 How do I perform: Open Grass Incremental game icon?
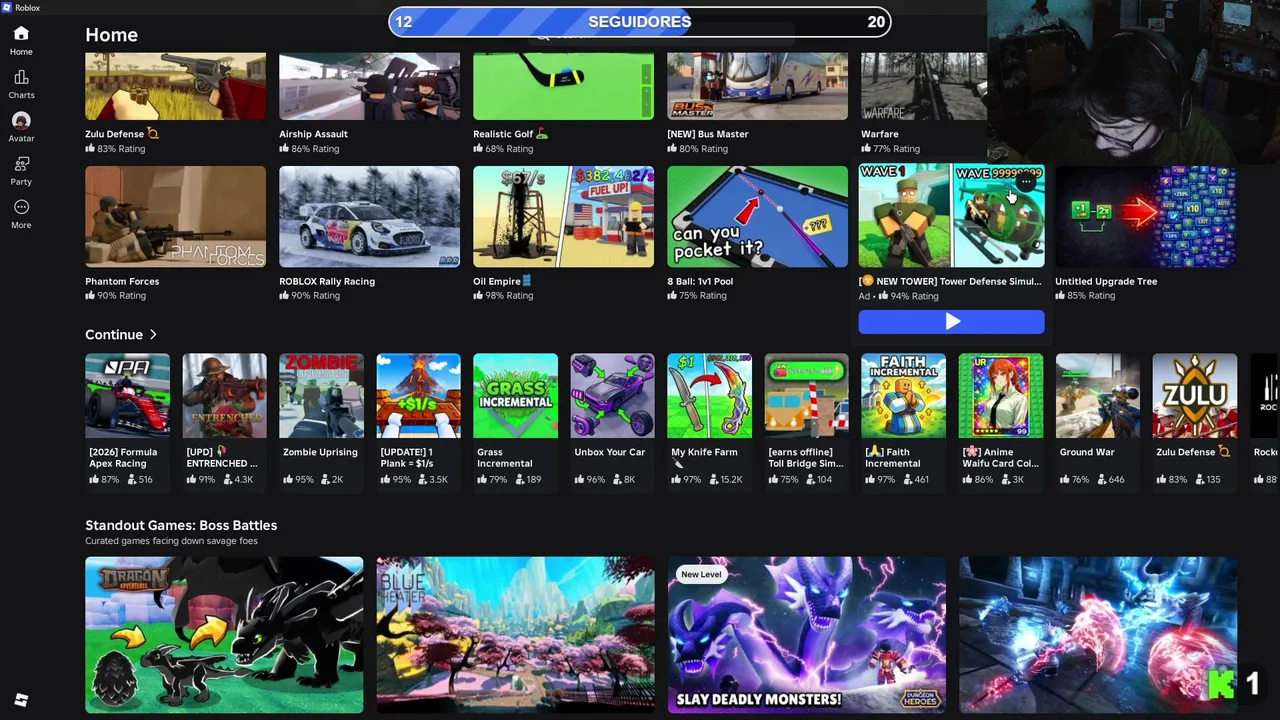(x=515, y=395)
